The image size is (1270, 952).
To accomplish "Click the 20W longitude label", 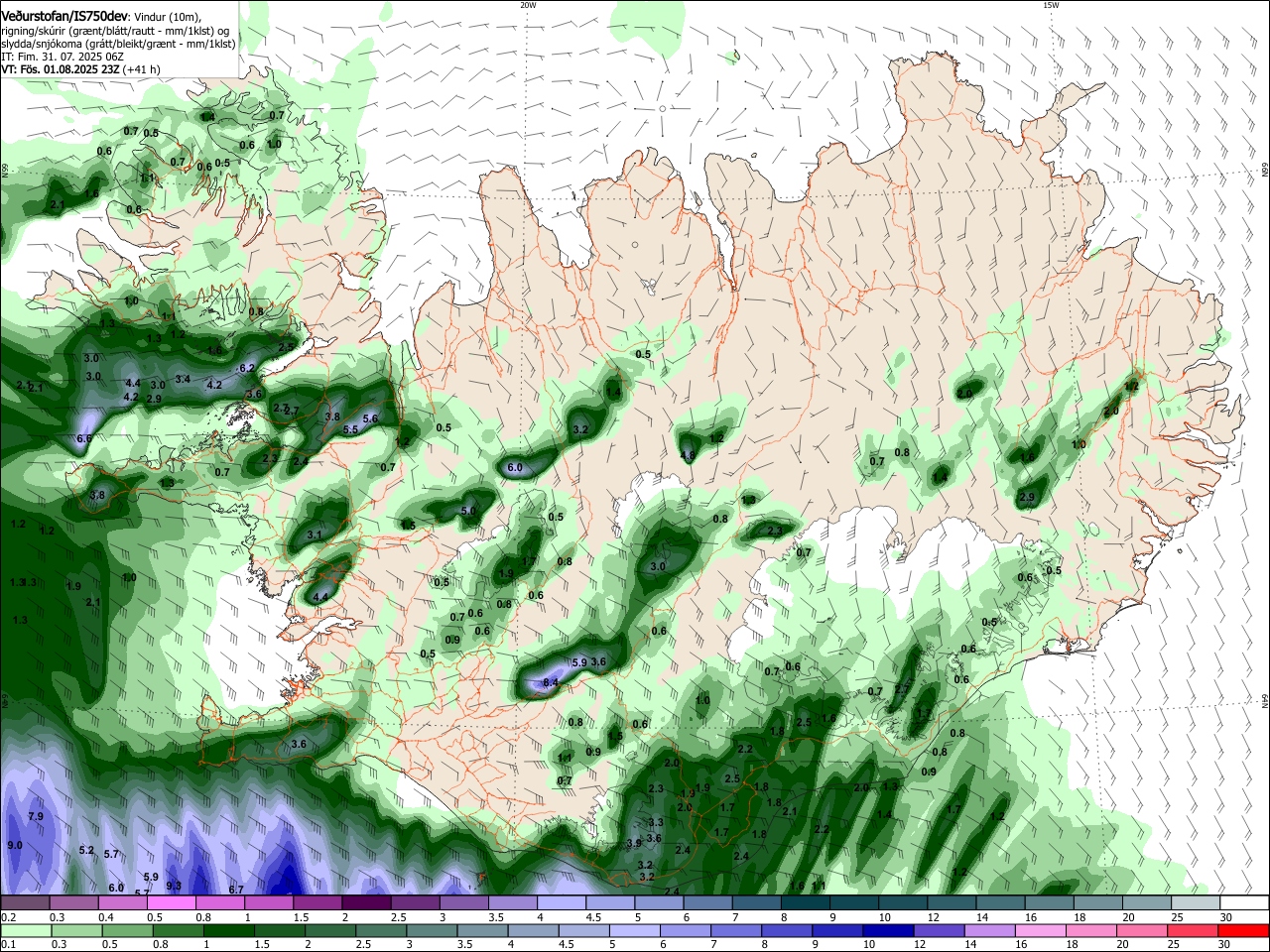I will tap(528, 5).
